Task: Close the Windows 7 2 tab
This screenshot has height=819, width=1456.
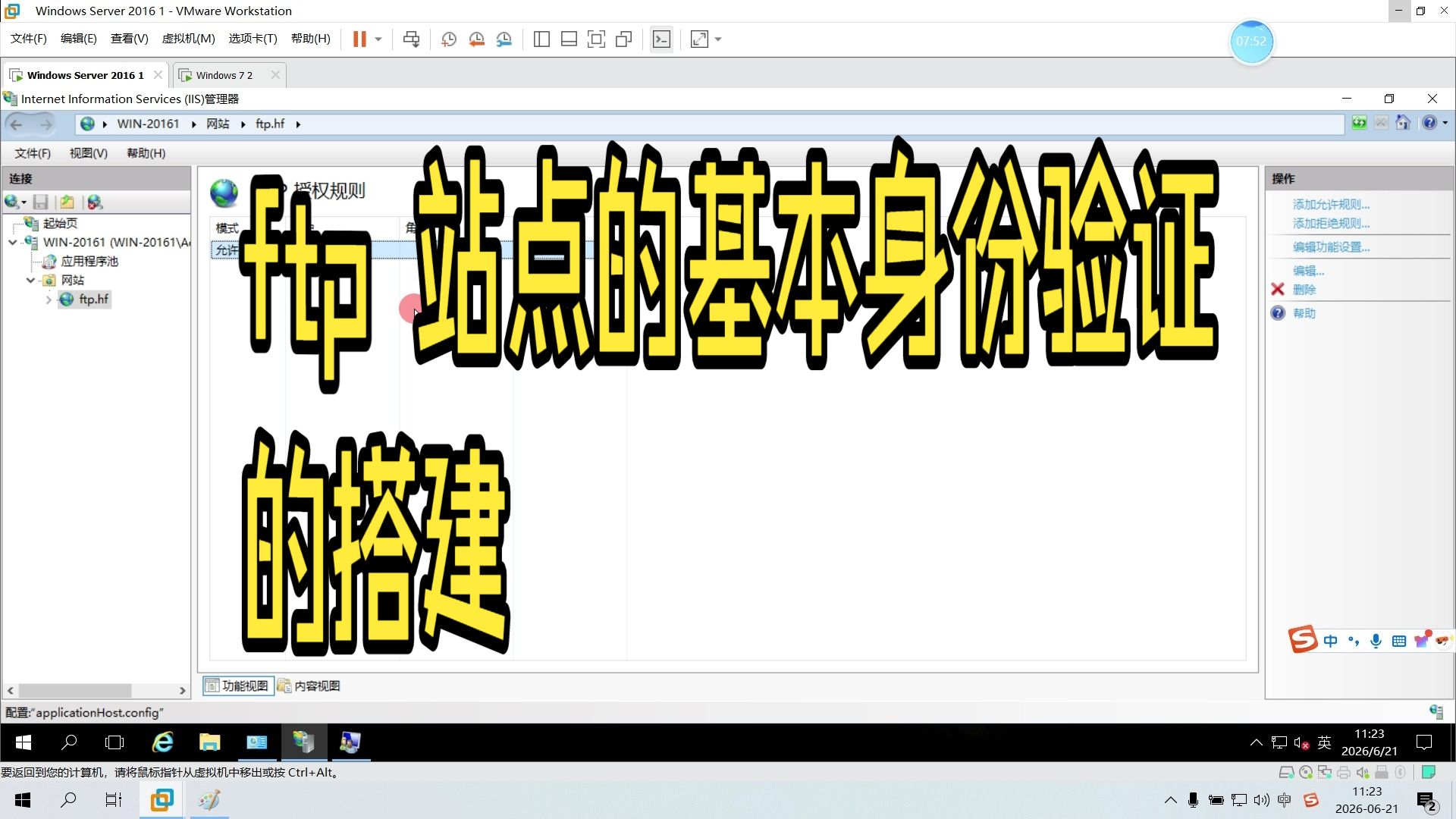Action: pyautogui.click(x=275, y=75)
